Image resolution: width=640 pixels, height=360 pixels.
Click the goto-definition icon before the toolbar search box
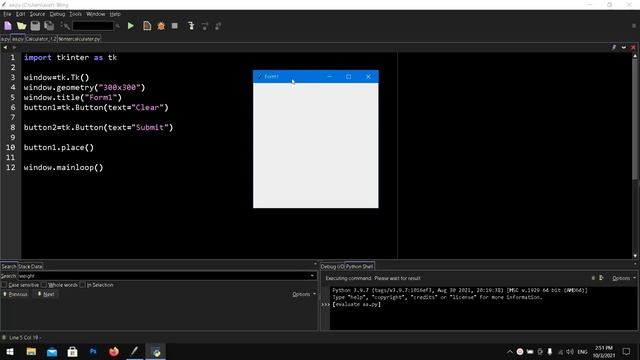(x=65, y=26)
